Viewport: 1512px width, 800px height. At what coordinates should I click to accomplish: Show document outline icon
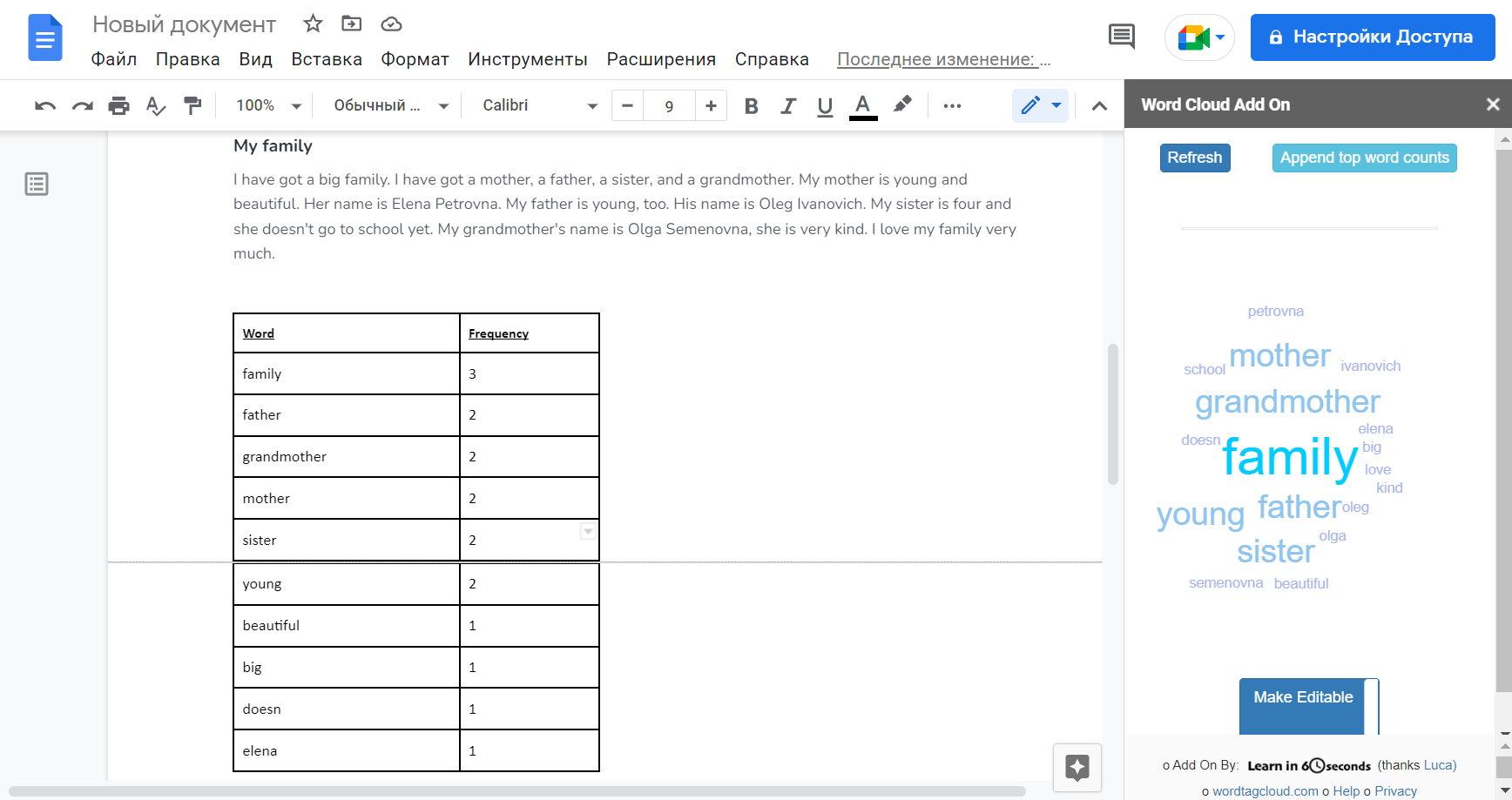(37, 184)
